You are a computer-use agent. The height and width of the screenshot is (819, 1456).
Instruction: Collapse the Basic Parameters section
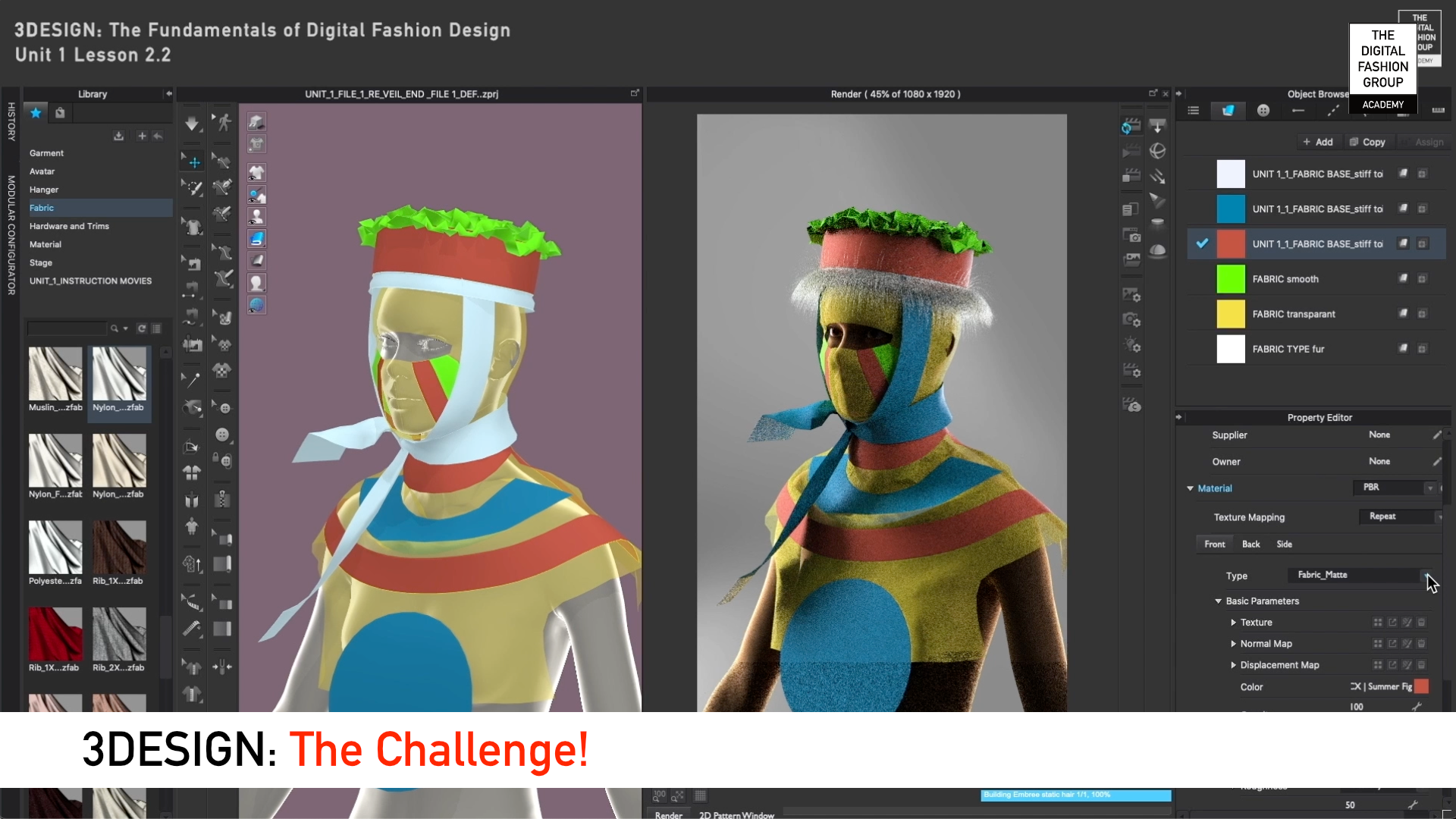[1219, 601]
